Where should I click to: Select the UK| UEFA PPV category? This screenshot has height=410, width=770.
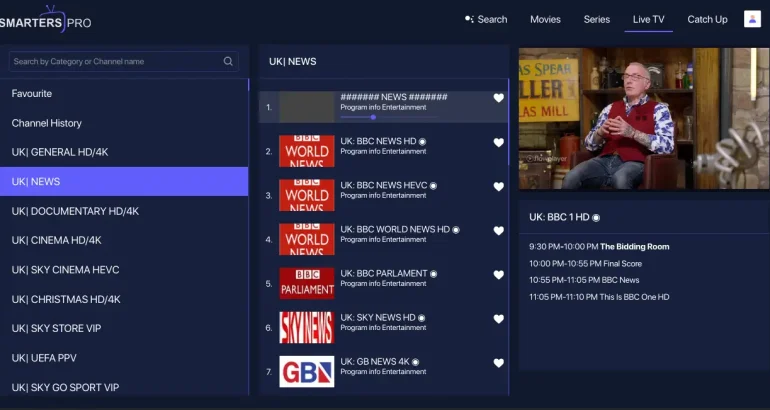124,358
